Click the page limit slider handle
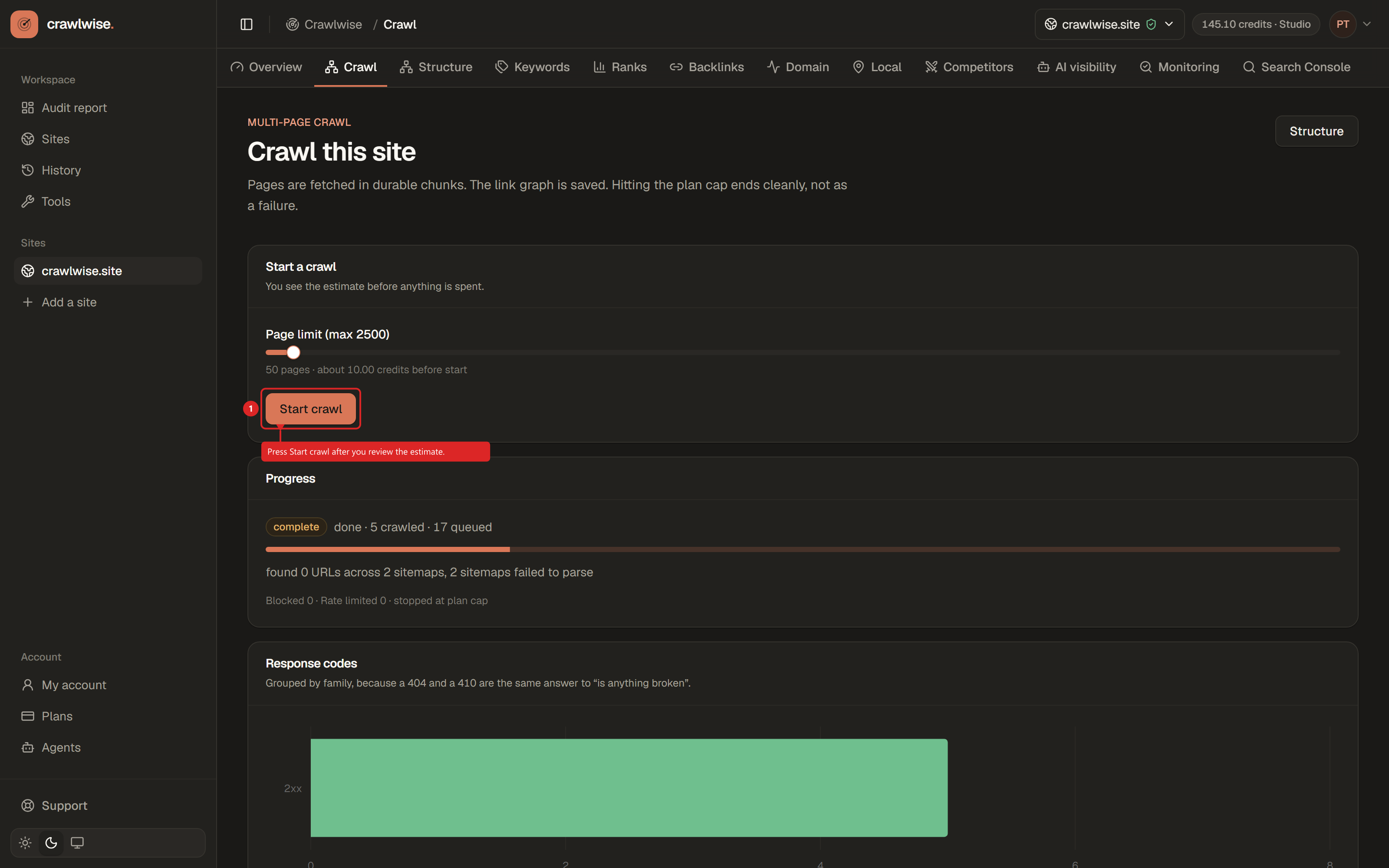 point(293,352)
